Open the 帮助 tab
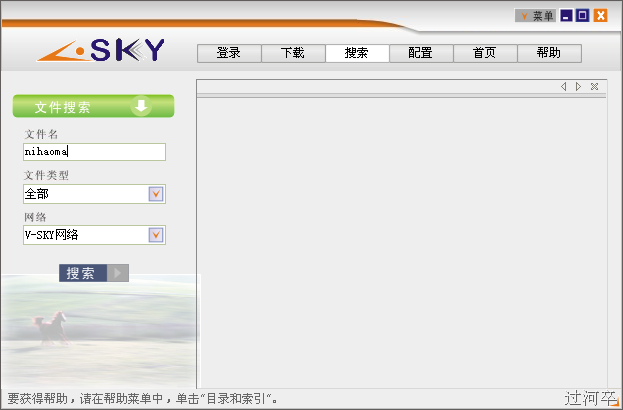Viewport: 623px width, 410px height. pos(549,53)
